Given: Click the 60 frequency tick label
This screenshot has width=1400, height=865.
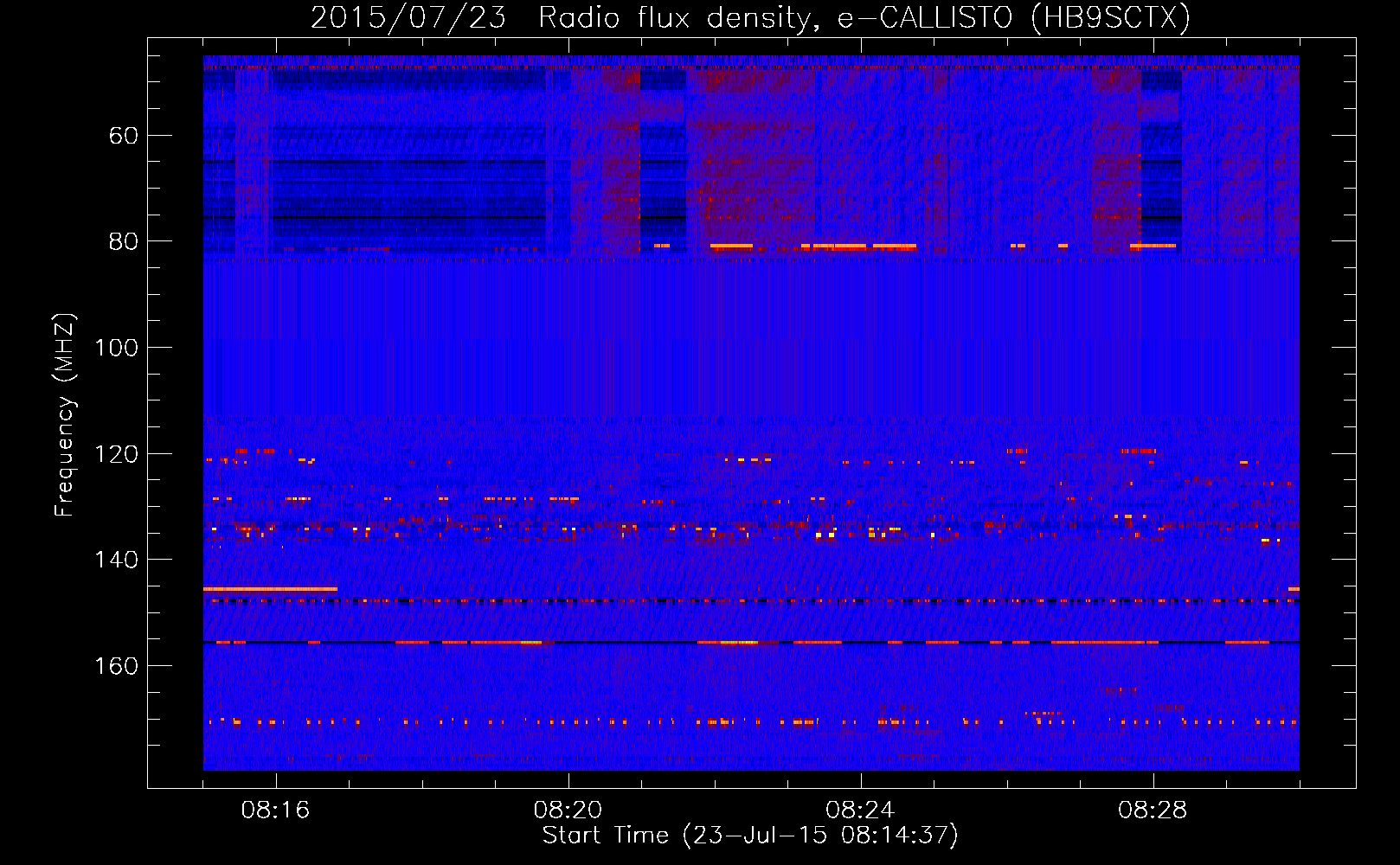Looking at the screenshot, I should coord(124,136).
